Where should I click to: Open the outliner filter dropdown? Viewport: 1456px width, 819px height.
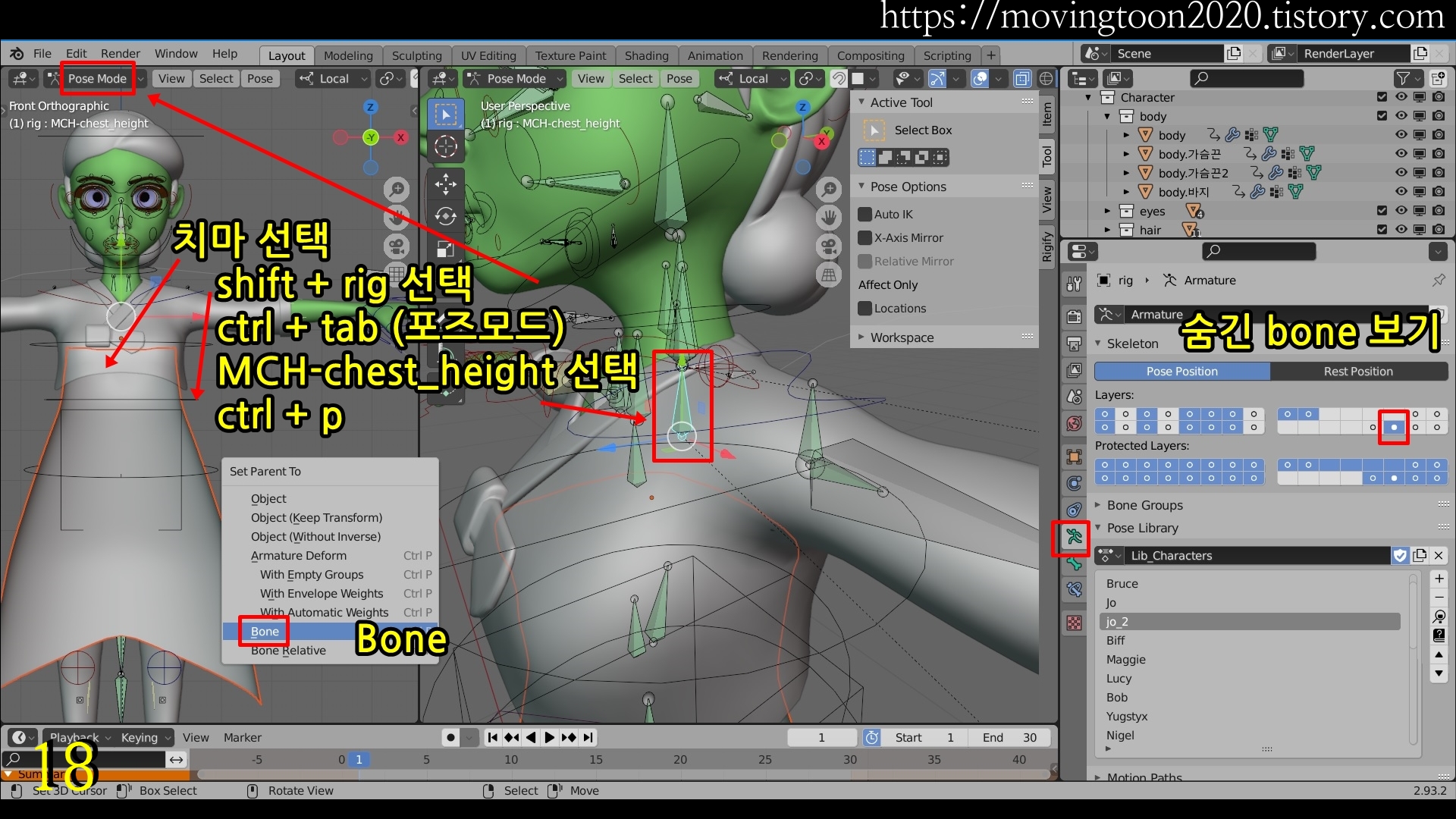pyautogui.click(x=1407, y=78)
